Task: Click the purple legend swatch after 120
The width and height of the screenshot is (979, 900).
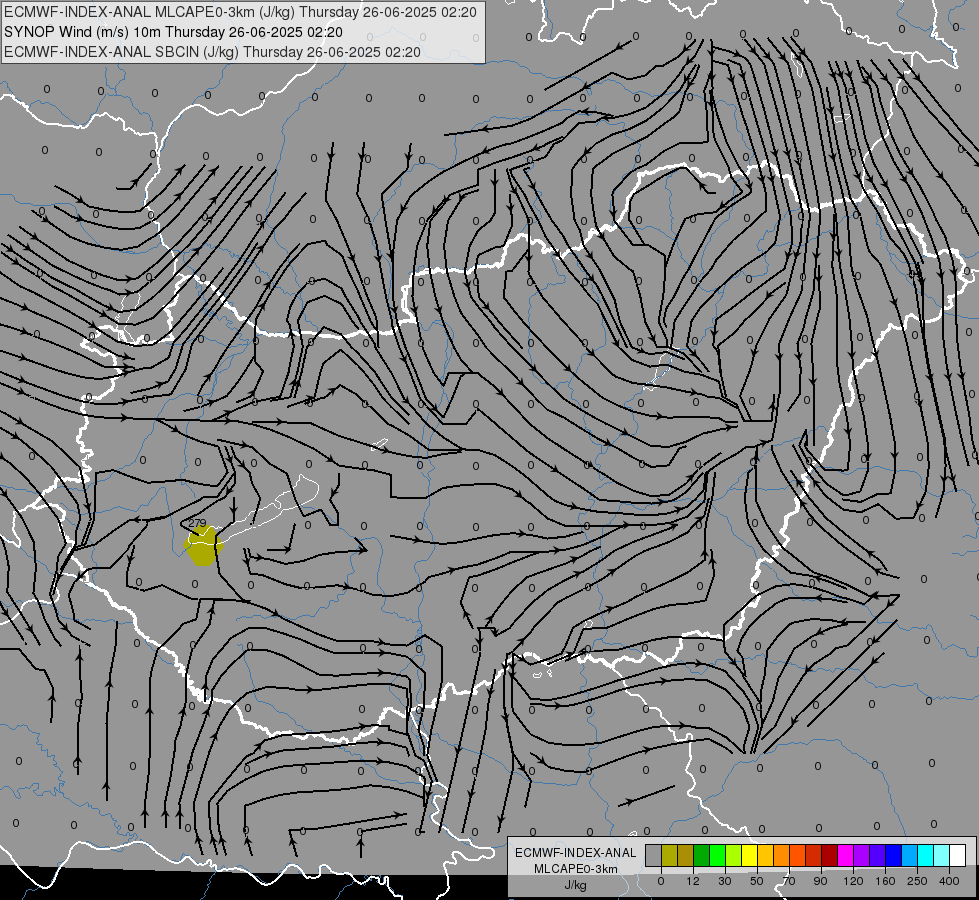Action: [862, 855]
